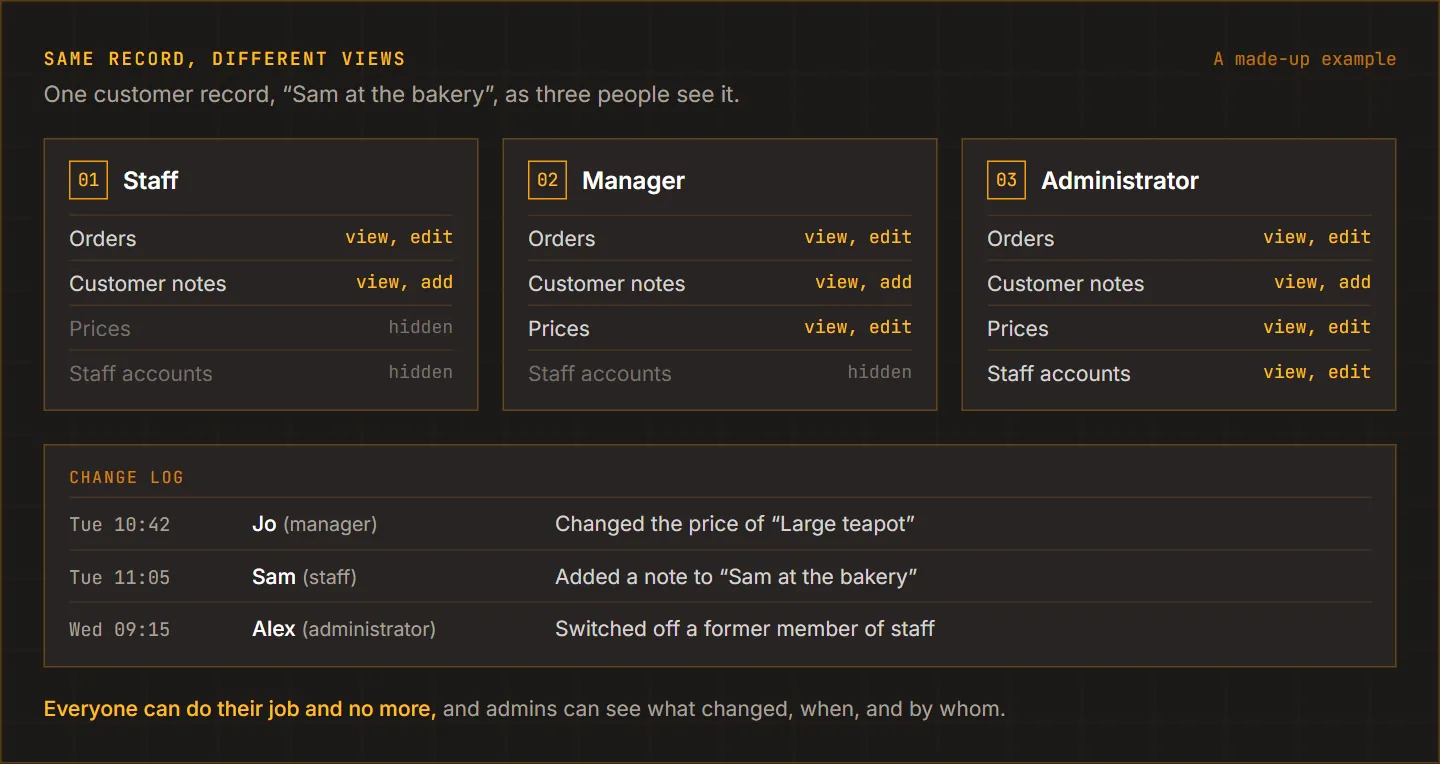Click the 'Changed the price of Large teapot' entry

pos(735,524)
